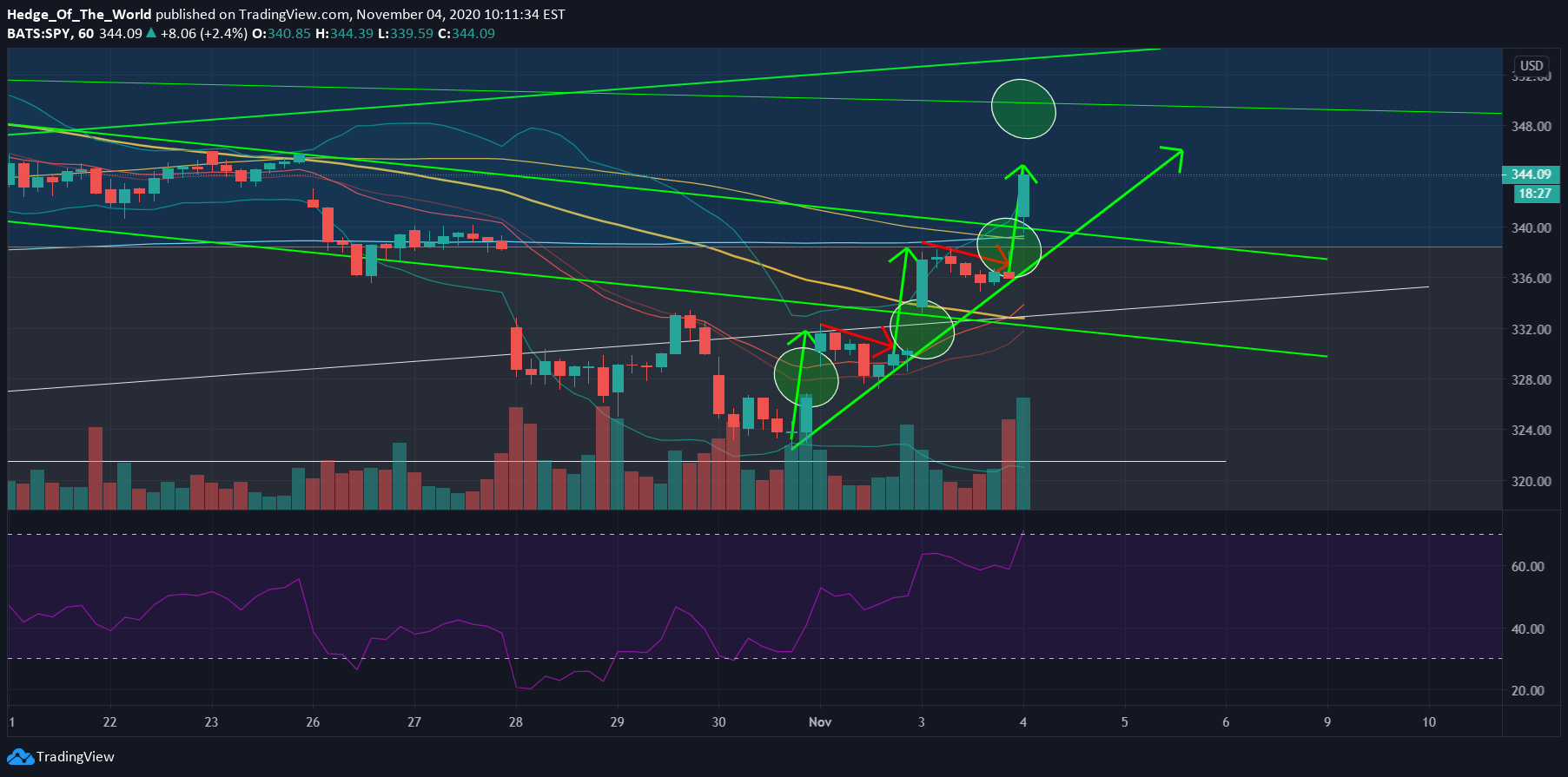This screenshot has width=1568, height=777.
Task: Click date 26 on the time axis
Action: click(313, 722)
